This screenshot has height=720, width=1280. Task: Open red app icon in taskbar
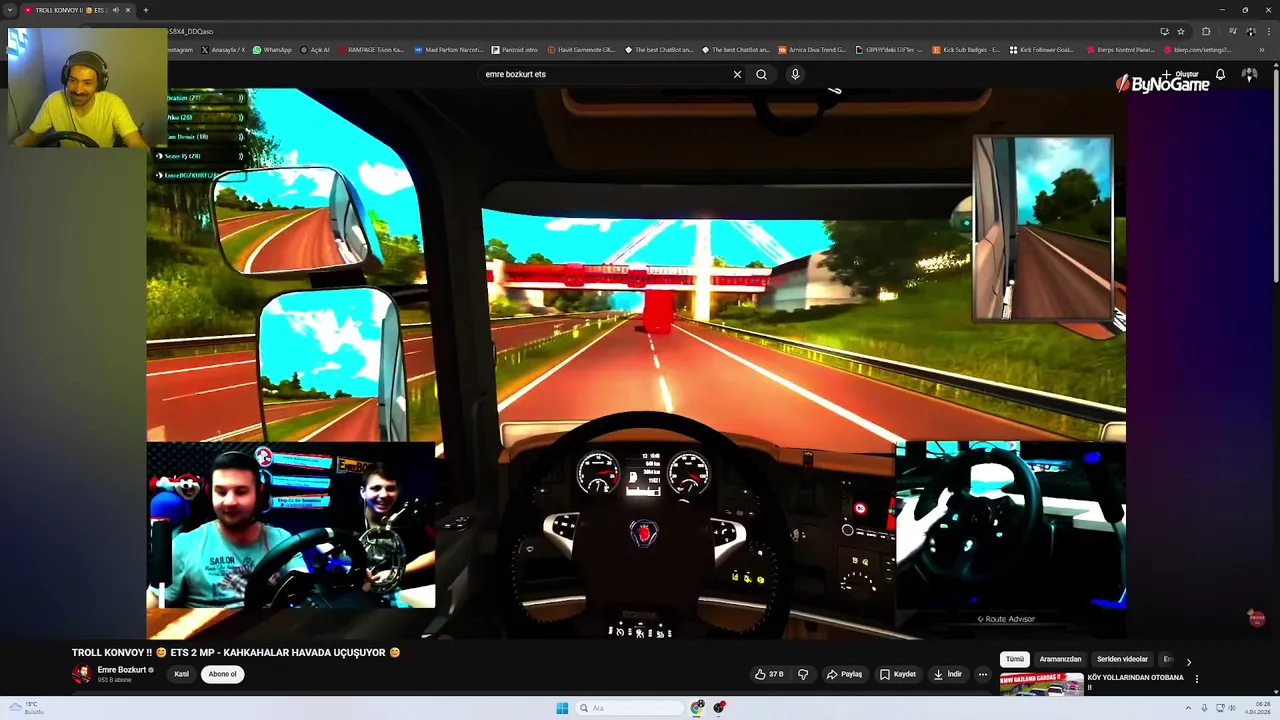pyautogui.click(x=719, y=708)
